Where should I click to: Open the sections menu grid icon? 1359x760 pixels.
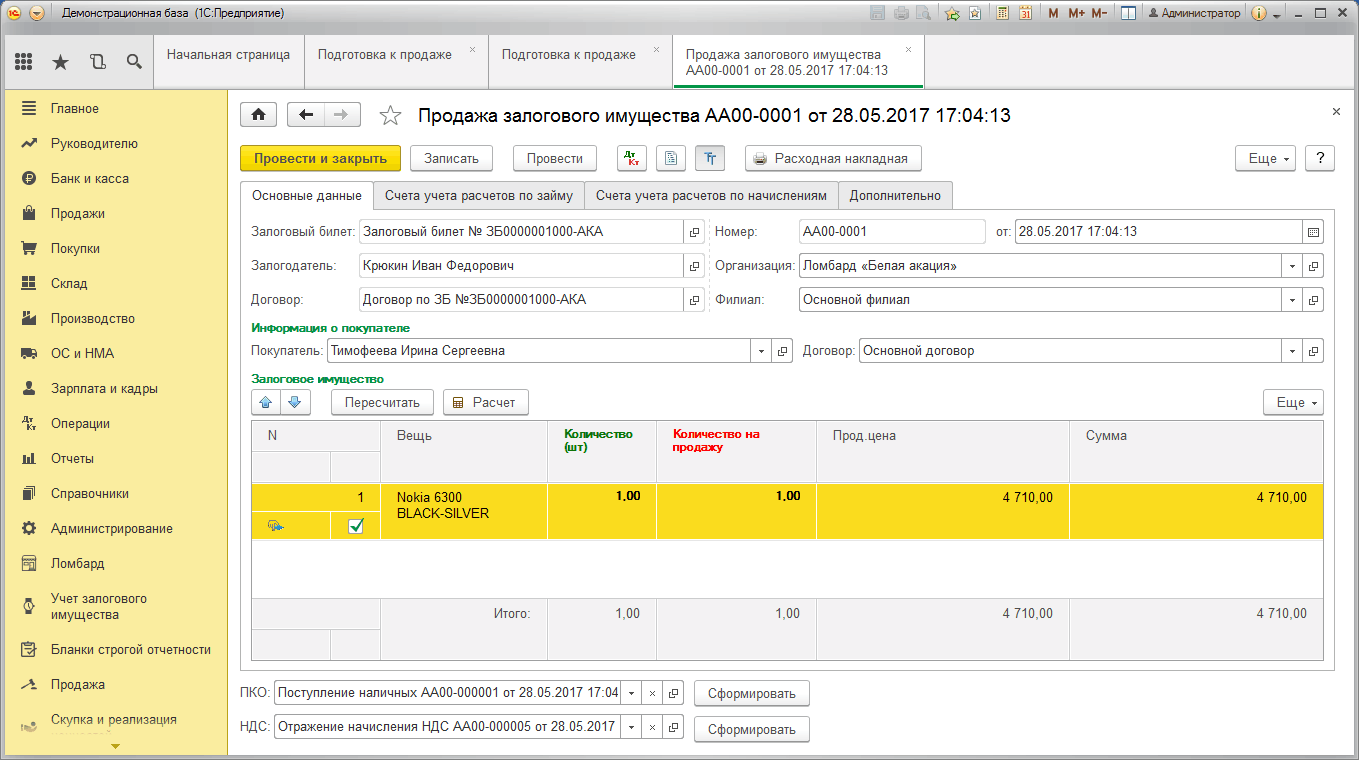click(24, 62)
